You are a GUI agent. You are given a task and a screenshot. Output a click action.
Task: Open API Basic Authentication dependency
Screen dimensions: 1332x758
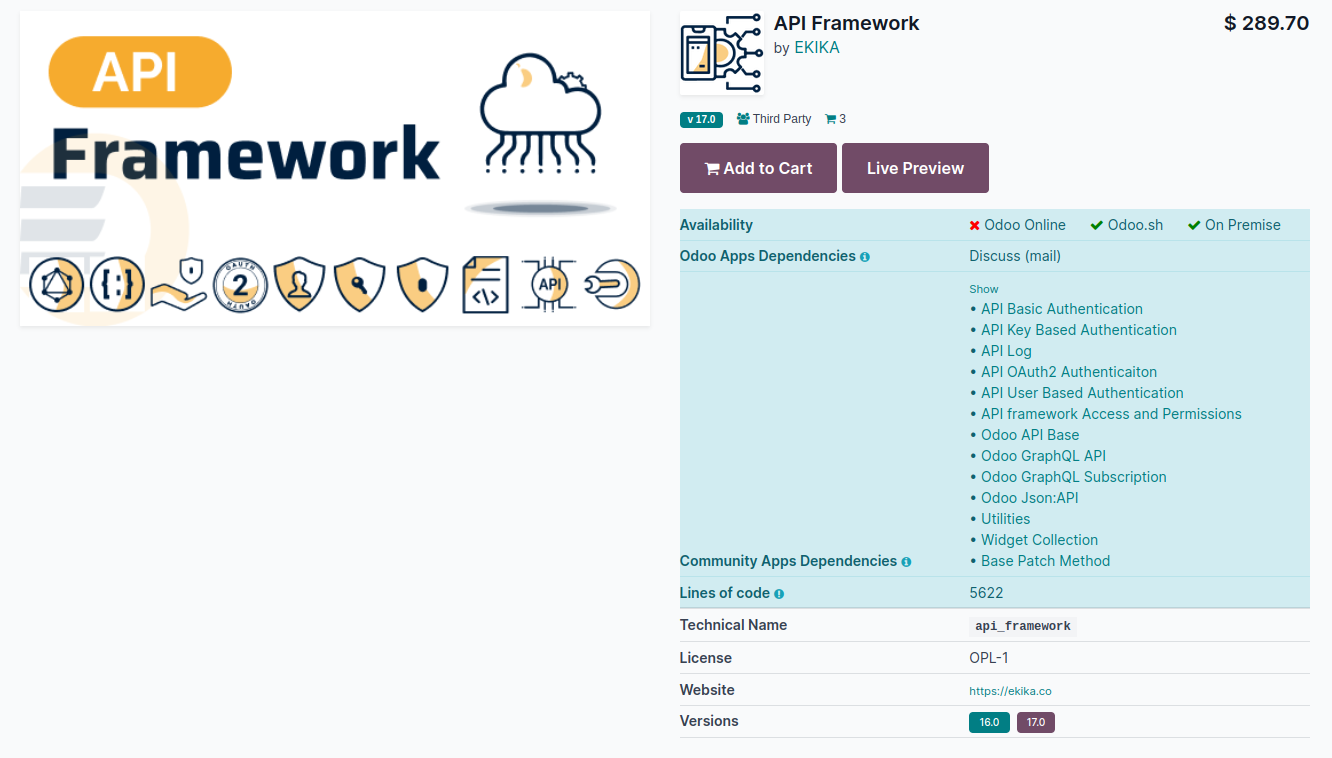1062,309
